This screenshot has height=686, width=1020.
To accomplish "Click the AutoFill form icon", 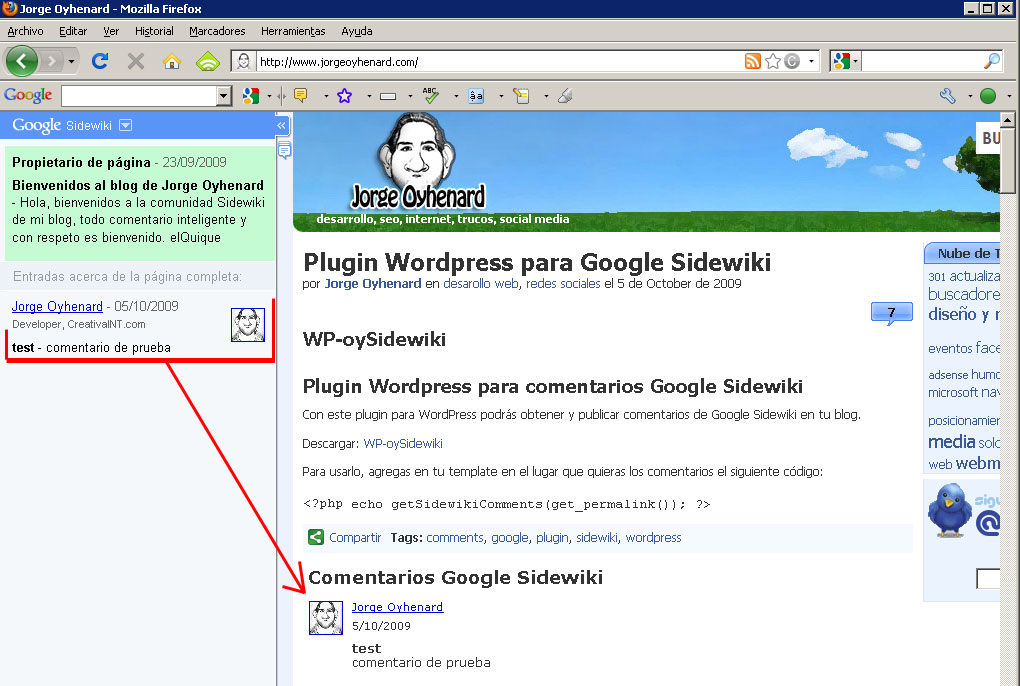I will pyautogui.click(x=521, y=96).
